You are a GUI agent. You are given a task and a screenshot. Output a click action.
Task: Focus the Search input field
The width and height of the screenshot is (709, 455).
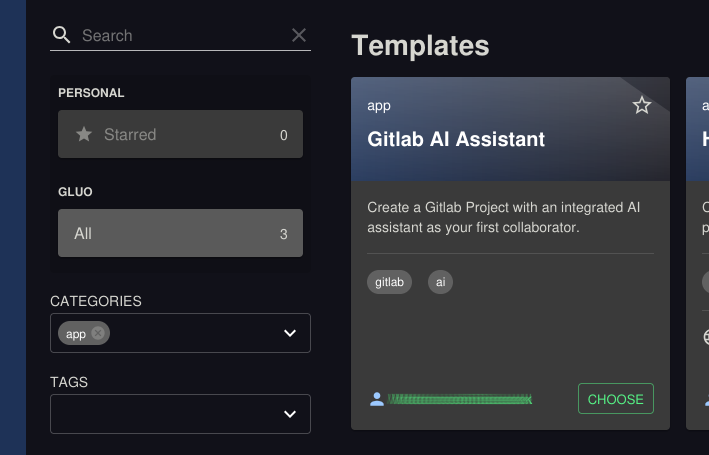point(183,35)
